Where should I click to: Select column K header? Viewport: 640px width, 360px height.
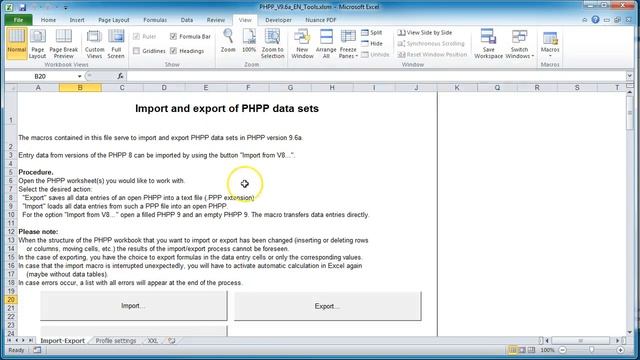click(457, 87)
